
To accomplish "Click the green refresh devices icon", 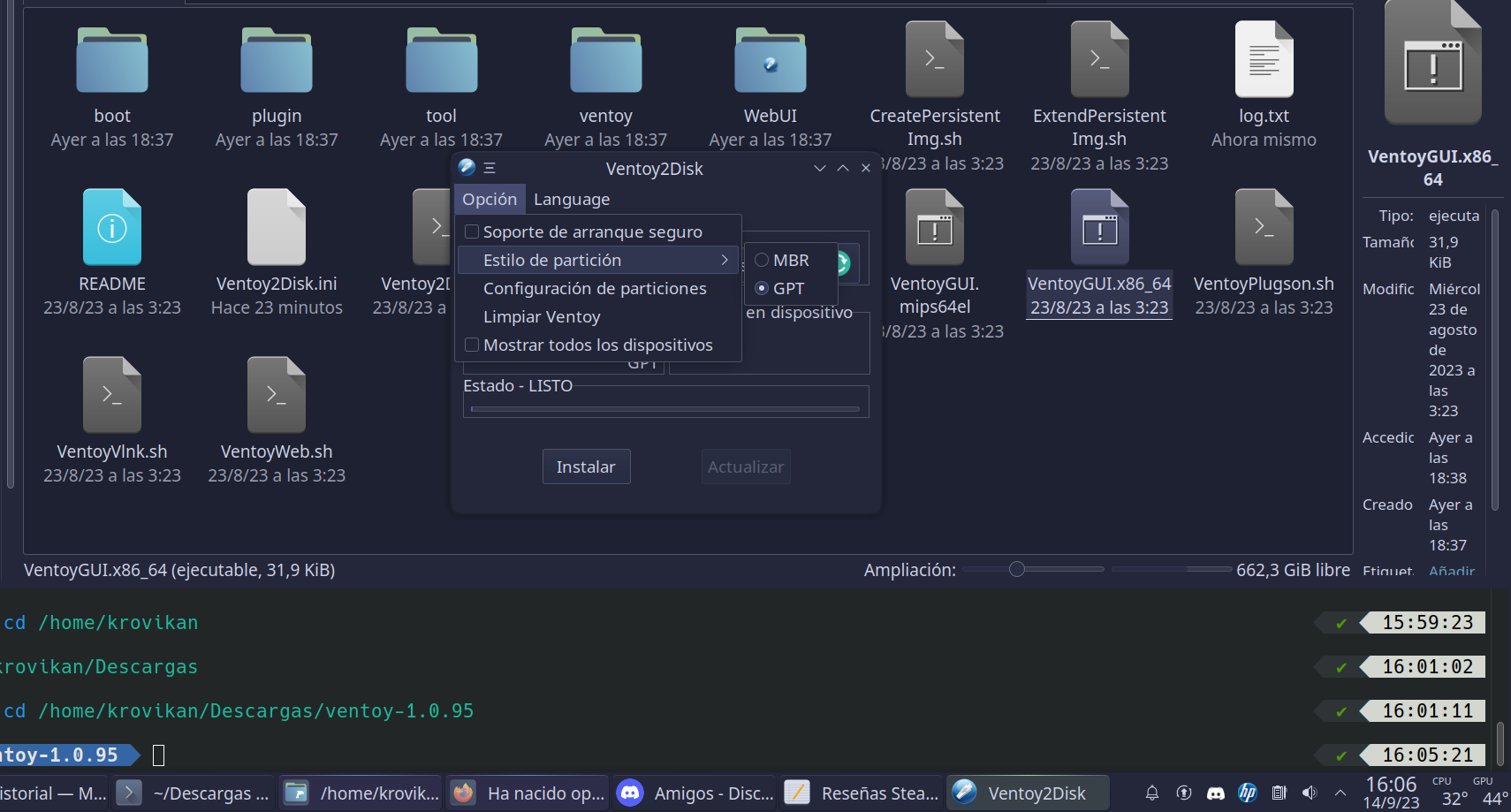I will [843, 262].
